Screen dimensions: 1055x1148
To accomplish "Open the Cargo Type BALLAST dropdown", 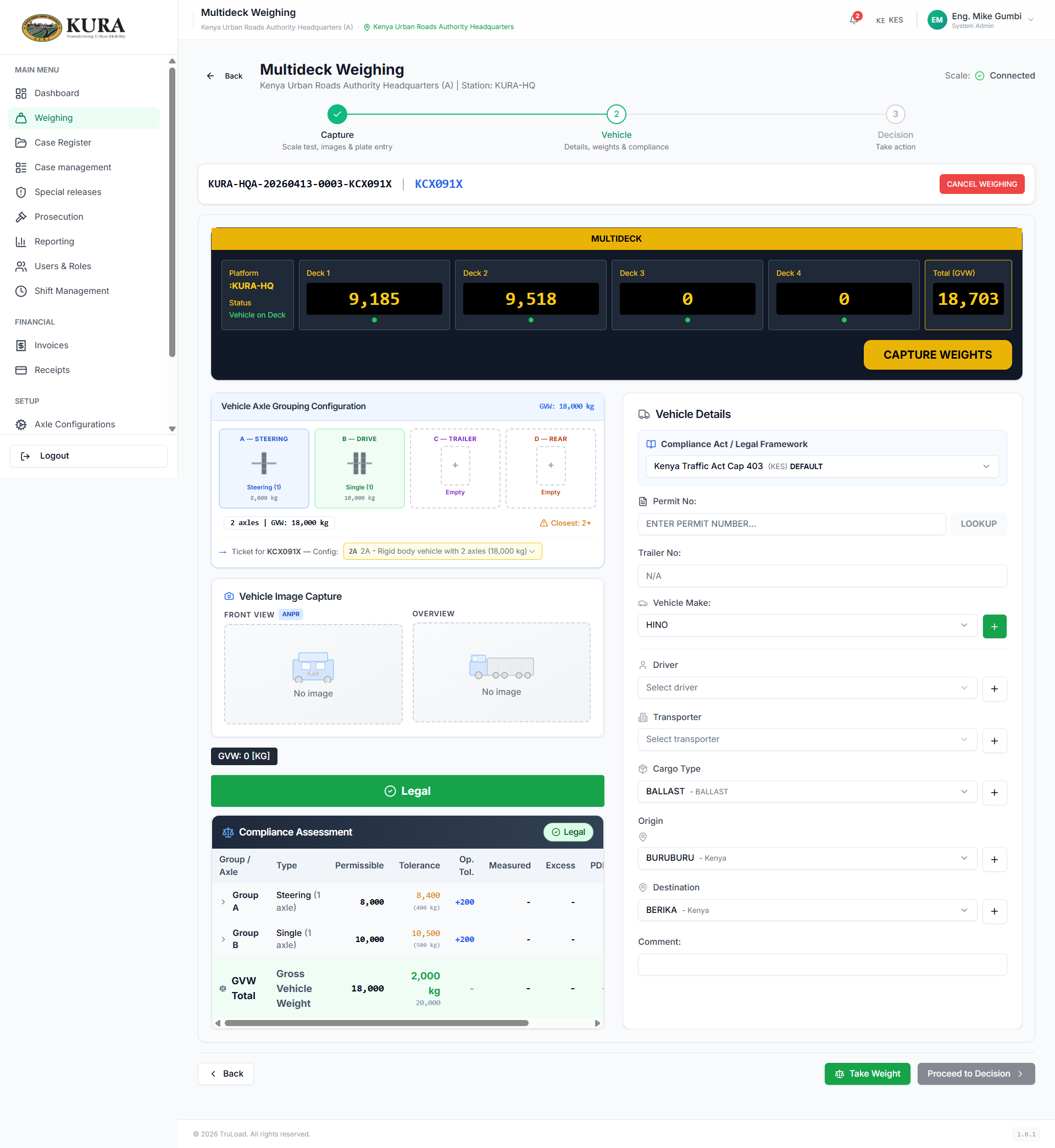I will coord(807,792).
